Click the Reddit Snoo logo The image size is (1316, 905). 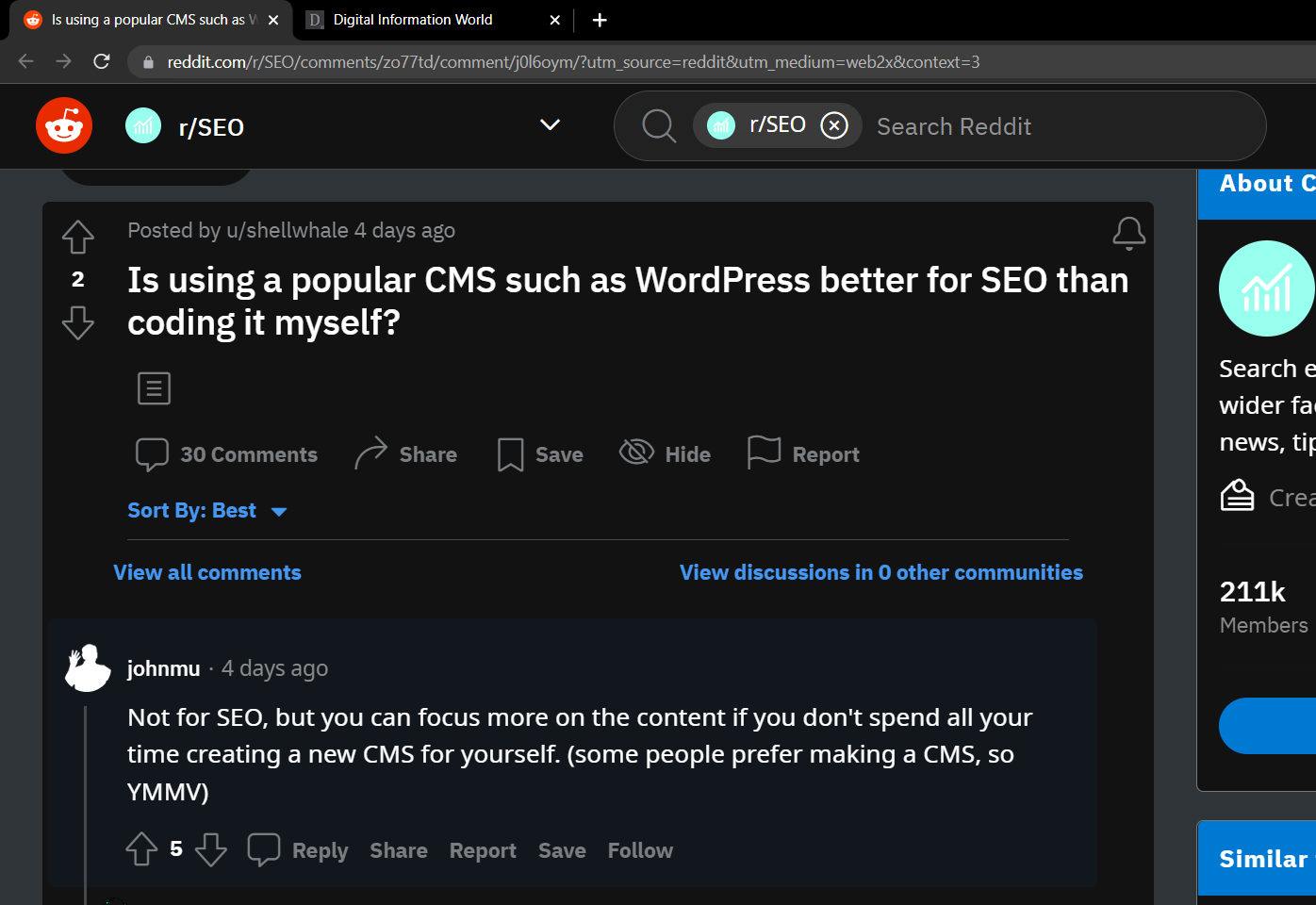tap(64, 125)
